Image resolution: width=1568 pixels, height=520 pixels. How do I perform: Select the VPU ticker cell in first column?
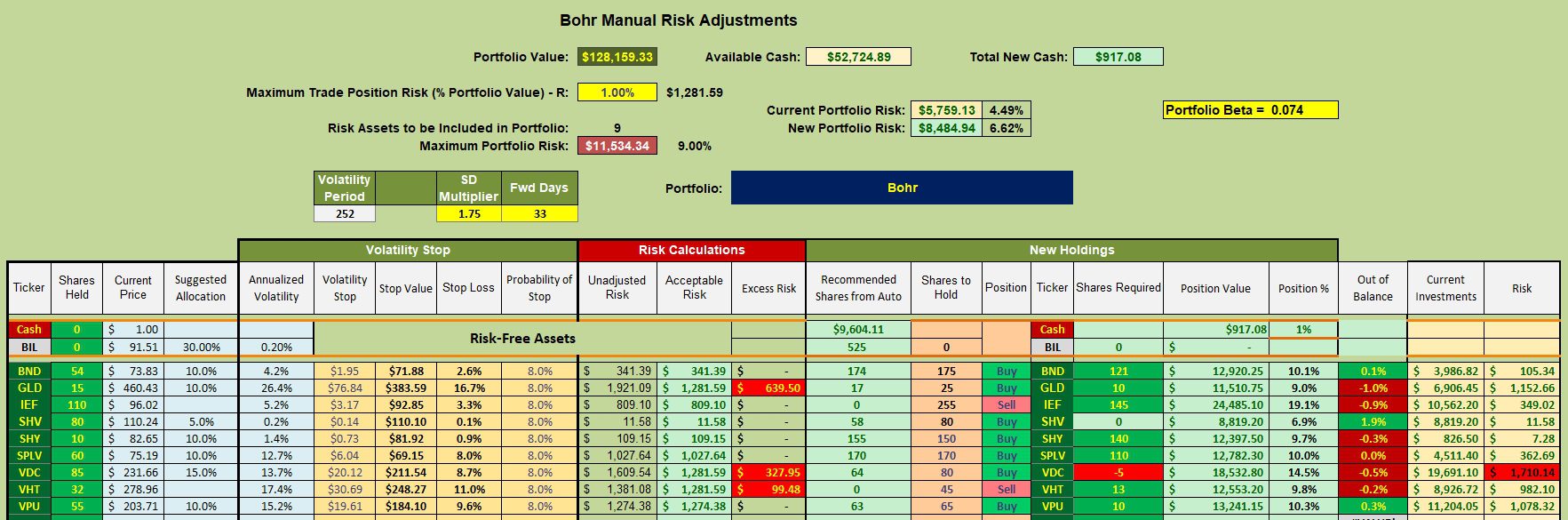(x=29, y=506)
